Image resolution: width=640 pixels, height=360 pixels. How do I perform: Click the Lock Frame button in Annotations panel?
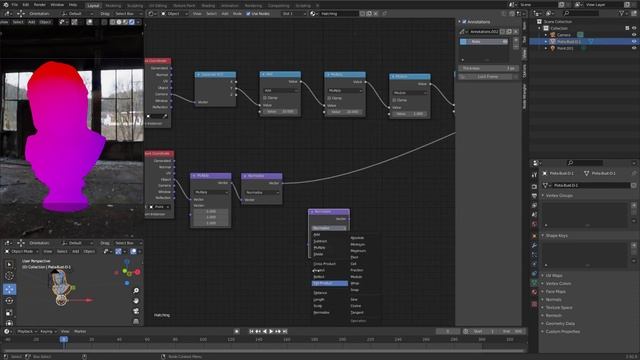pyautogui.click(x=488, y=76)
